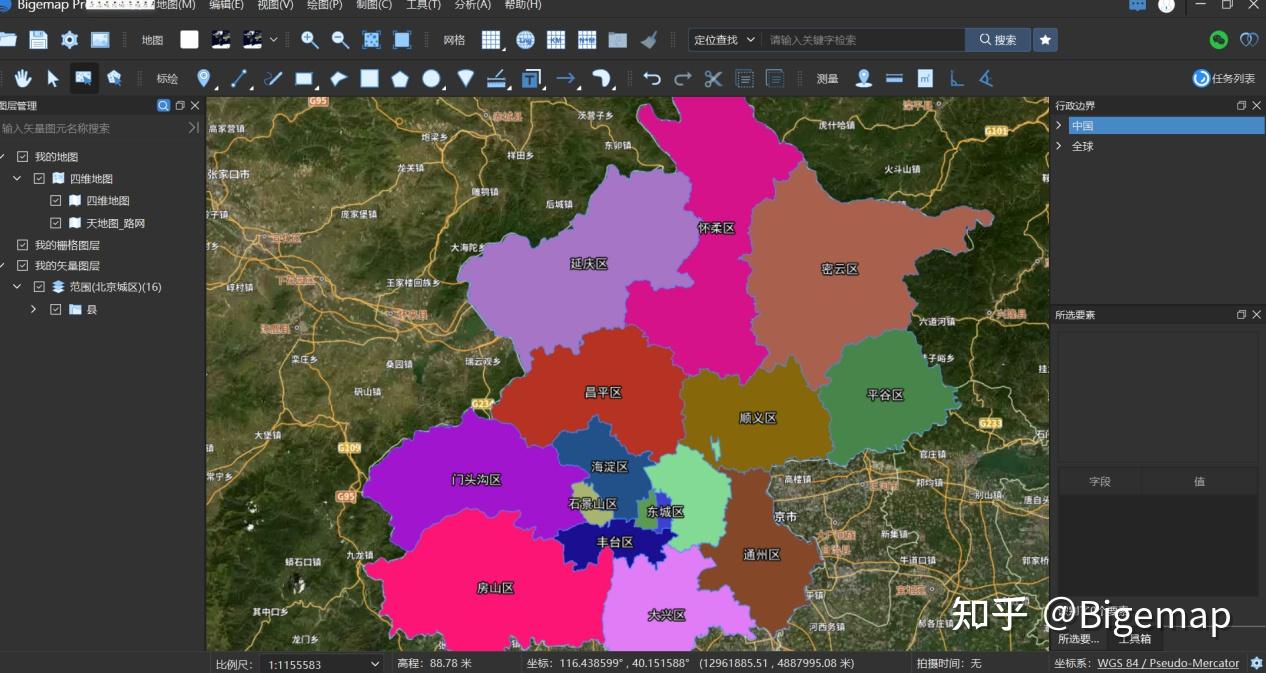The image size is (1266, 673).
Task: Switch to the 工具箱 tab
Action: tap(1134, 639)
